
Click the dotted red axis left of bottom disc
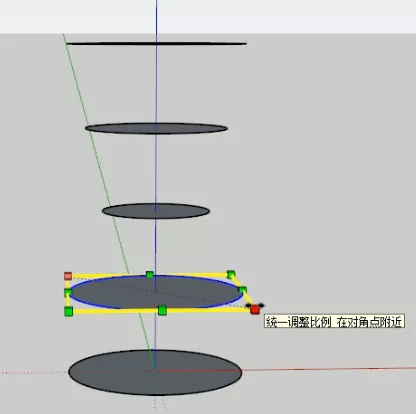(33, 372)
